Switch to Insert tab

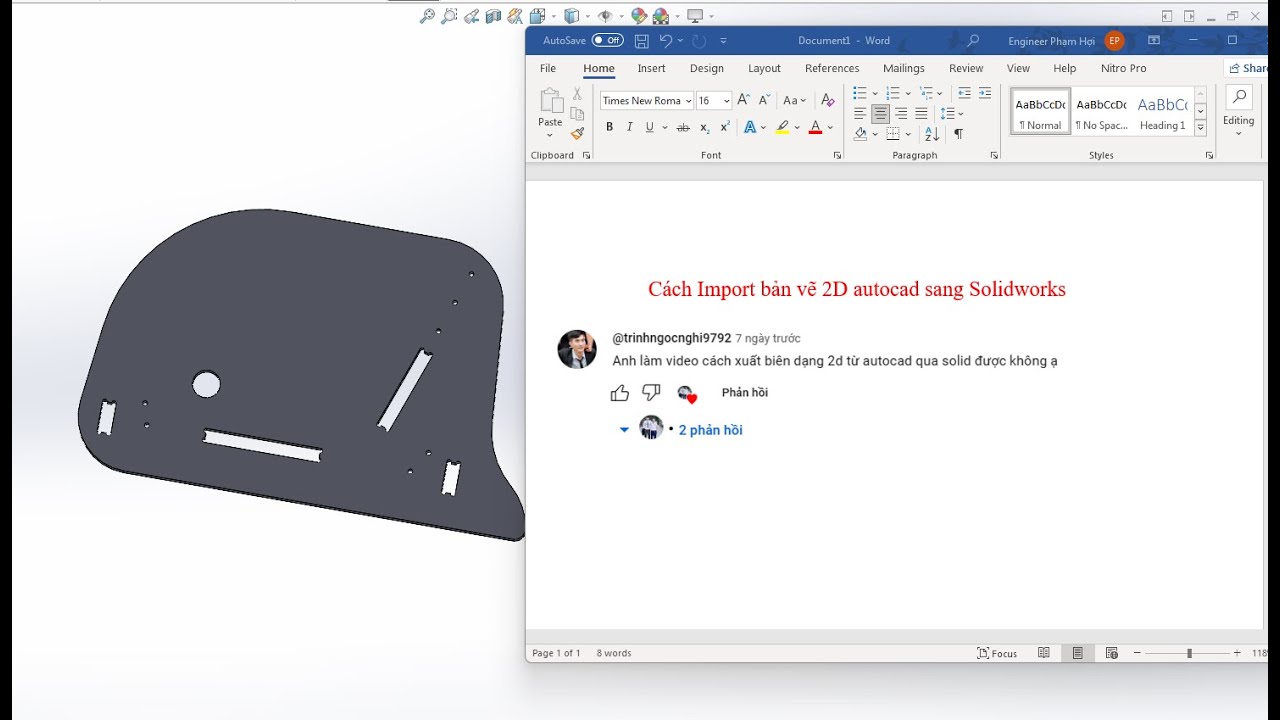click(651, 68)
